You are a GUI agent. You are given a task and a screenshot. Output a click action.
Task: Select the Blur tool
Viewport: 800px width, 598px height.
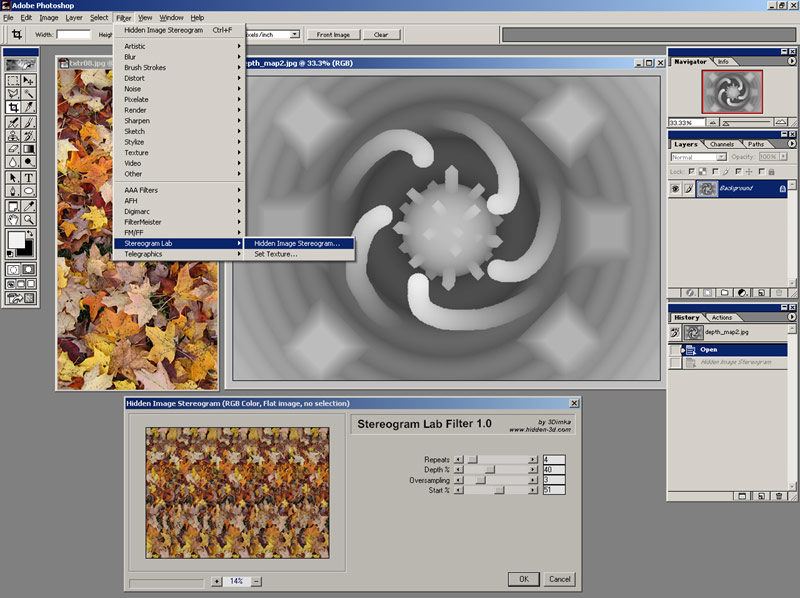point(13,162)
